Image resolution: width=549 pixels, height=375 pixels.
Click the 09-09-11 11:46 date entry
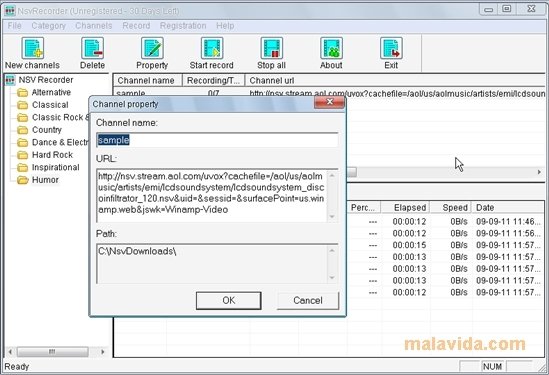[508, 222]
